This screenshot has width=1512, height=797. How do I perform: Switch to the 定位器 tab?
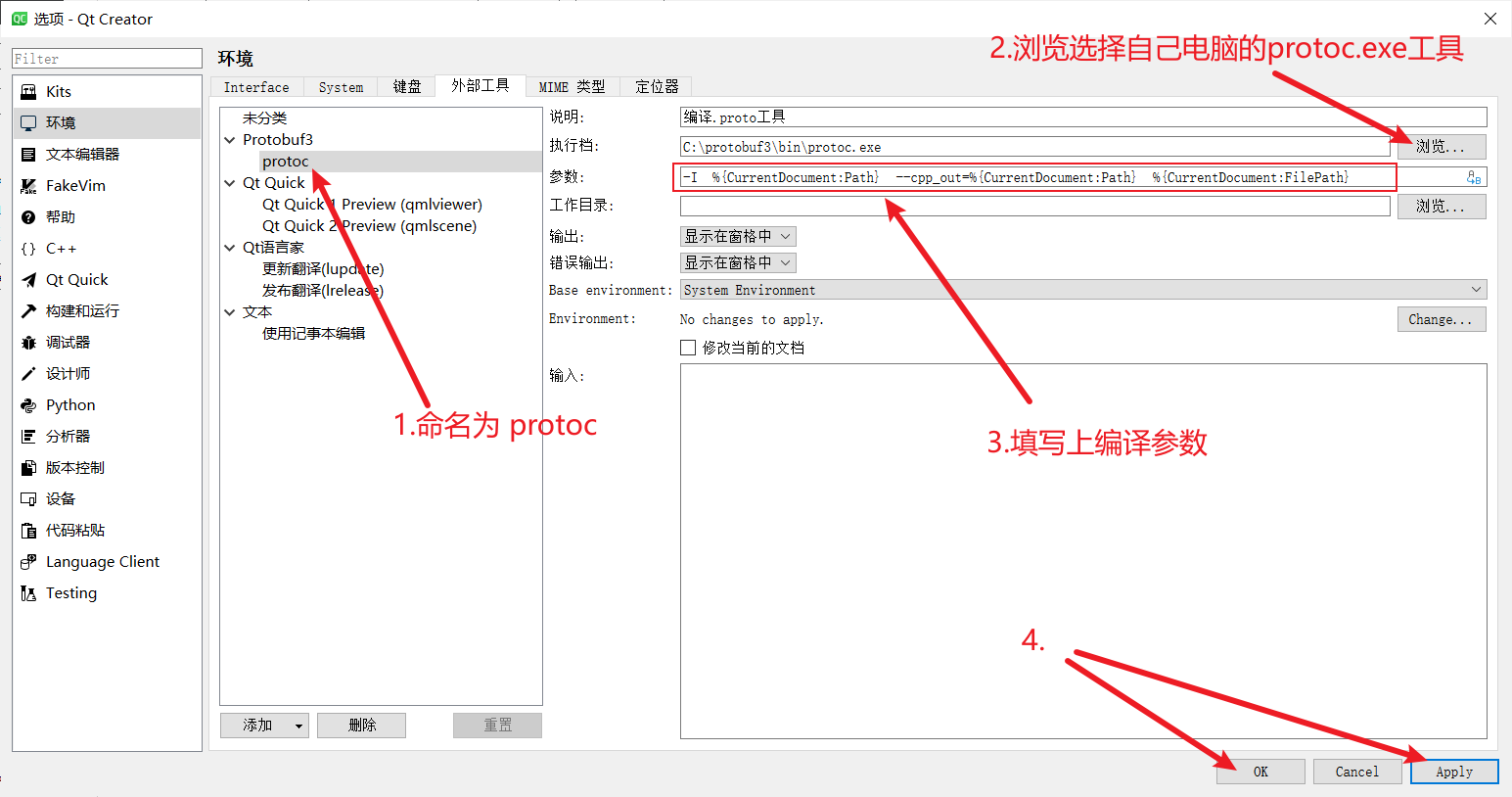coord(657,87)
